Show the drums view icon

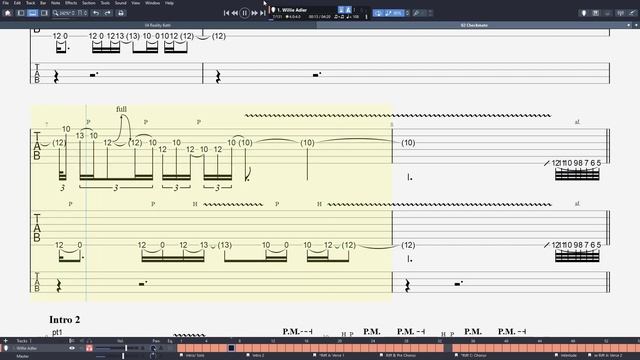pyautogui.click(x=607, y=13)
